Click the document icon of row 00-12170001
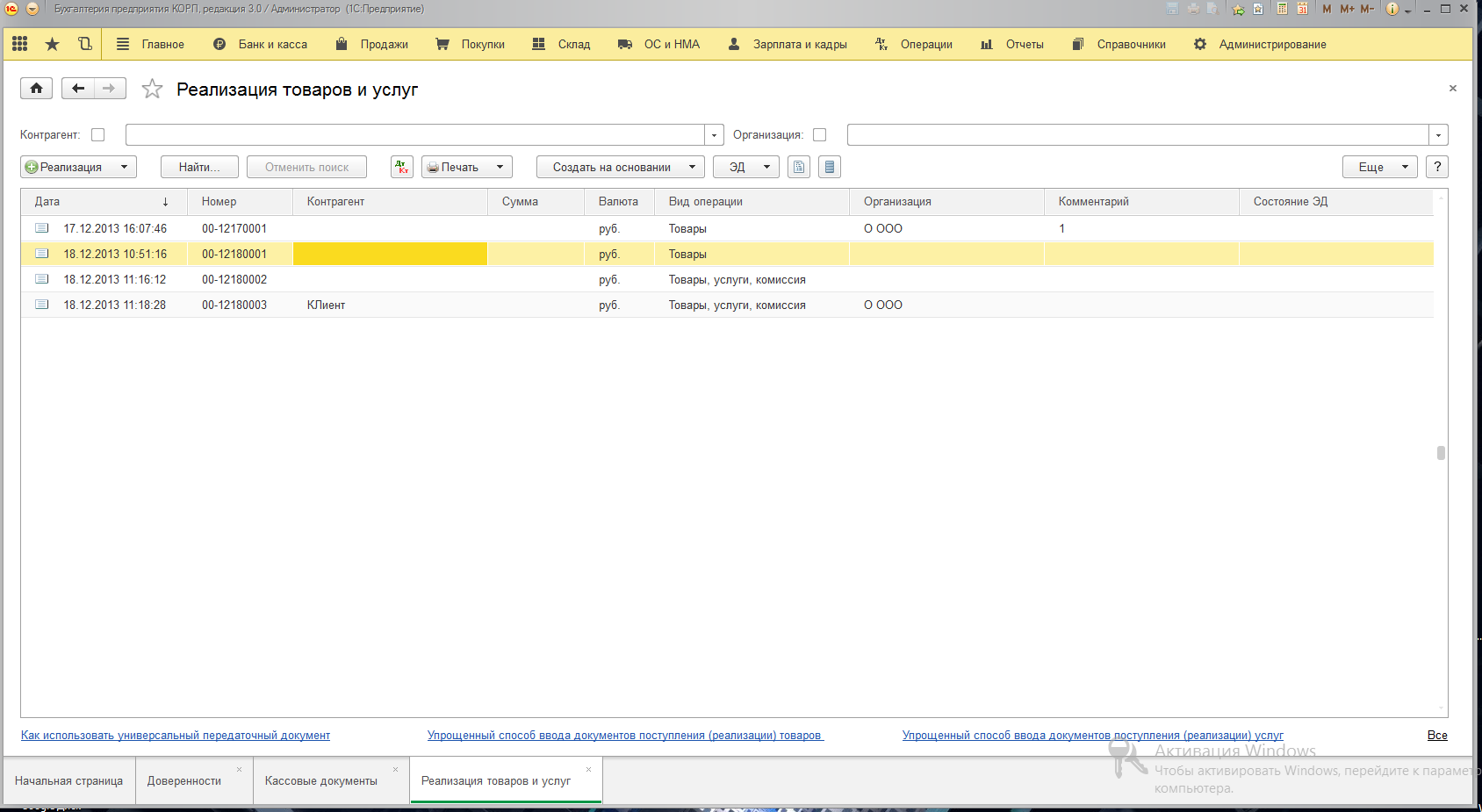The height and width of the screenshot is (812, 1482). pos(41,228)
